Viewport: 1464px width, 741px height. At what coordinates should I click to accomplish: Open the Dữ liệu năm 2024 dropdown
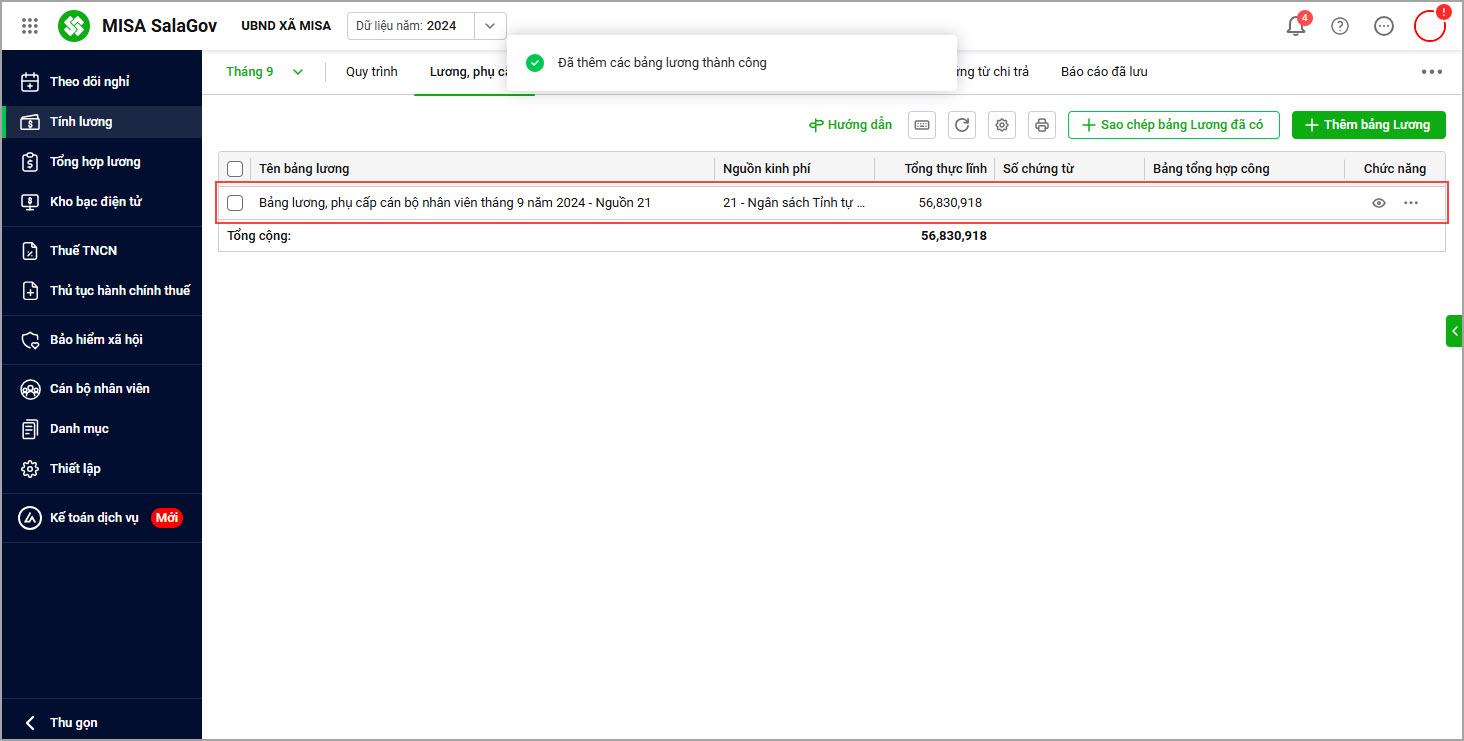(x=489, y=26)
